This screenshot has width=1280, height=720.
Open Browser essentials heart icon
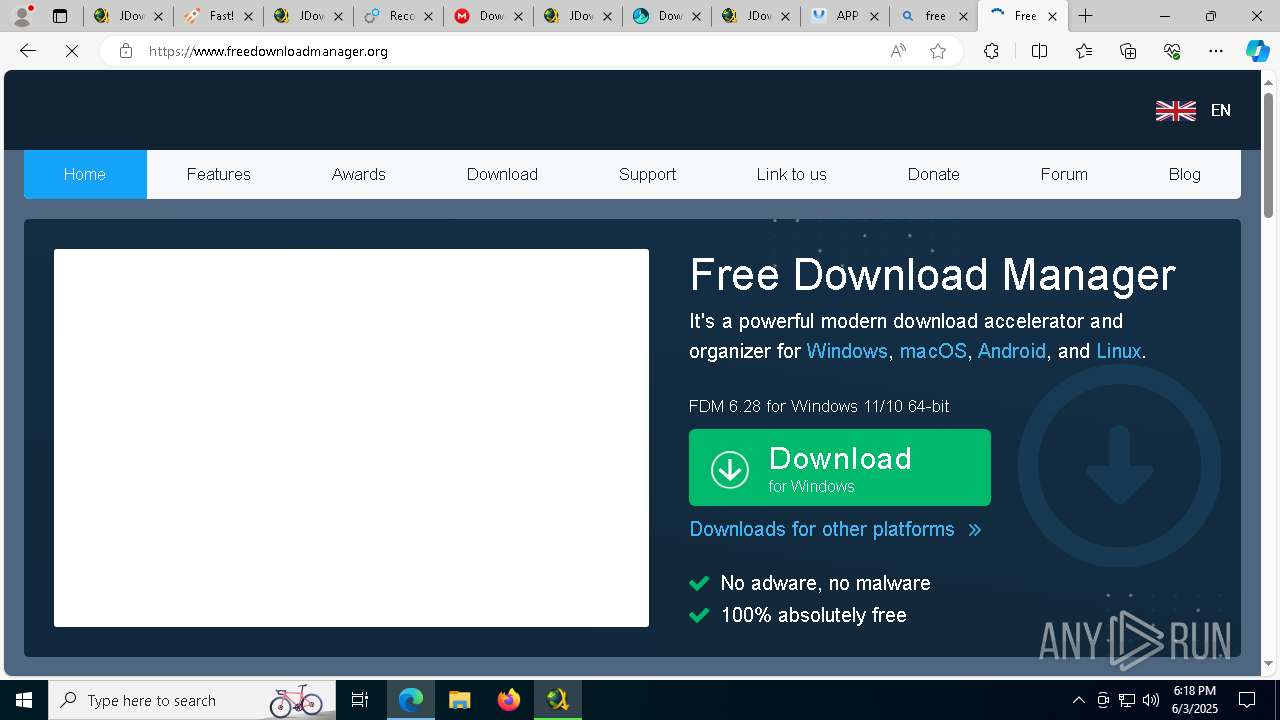pos(1172,51)
